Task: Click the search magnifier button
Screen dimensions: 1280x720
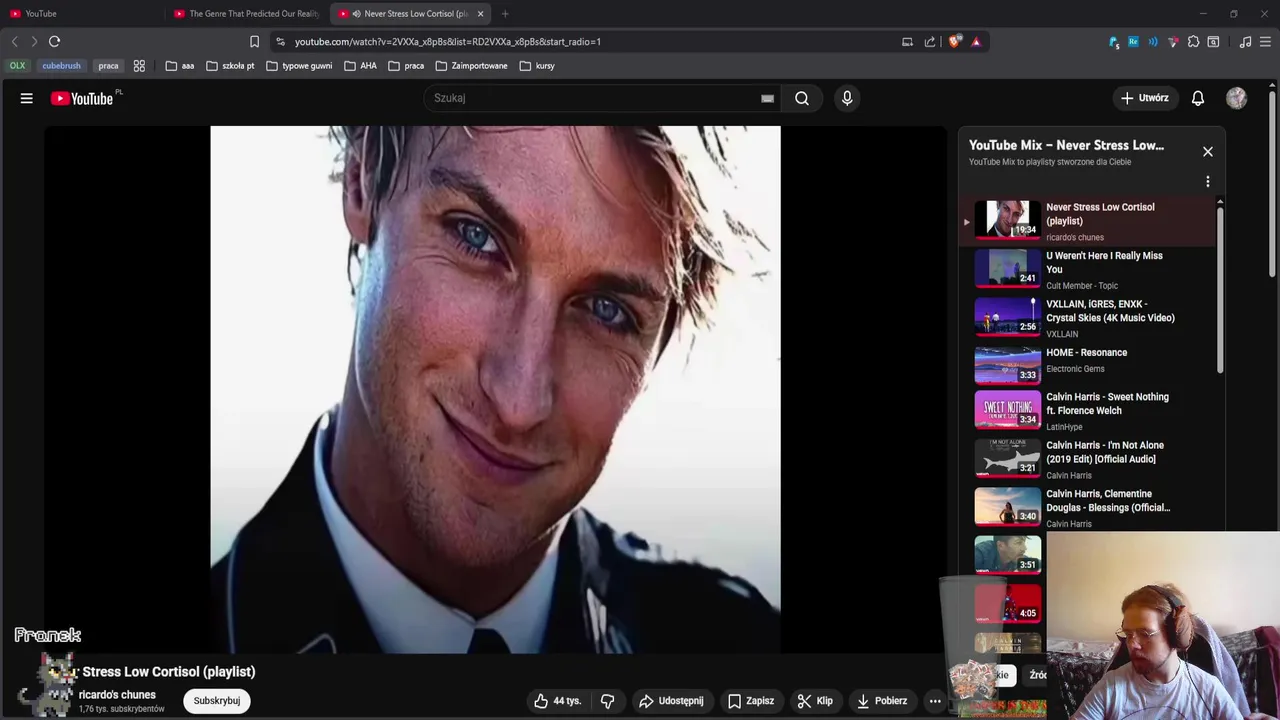Action: click(x=802, y=98)
